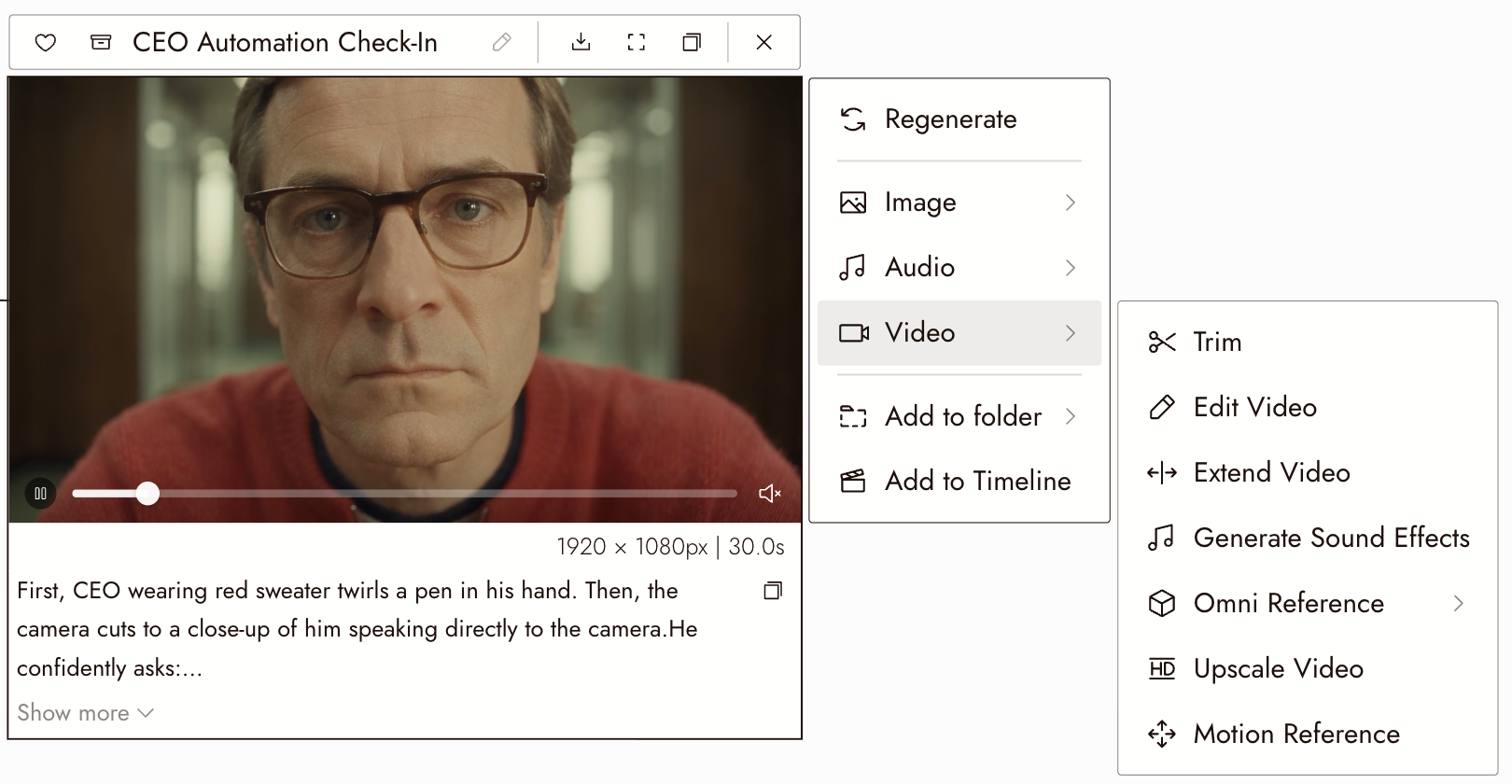Click the Image menu chevron arrow

click(1071, 203)
